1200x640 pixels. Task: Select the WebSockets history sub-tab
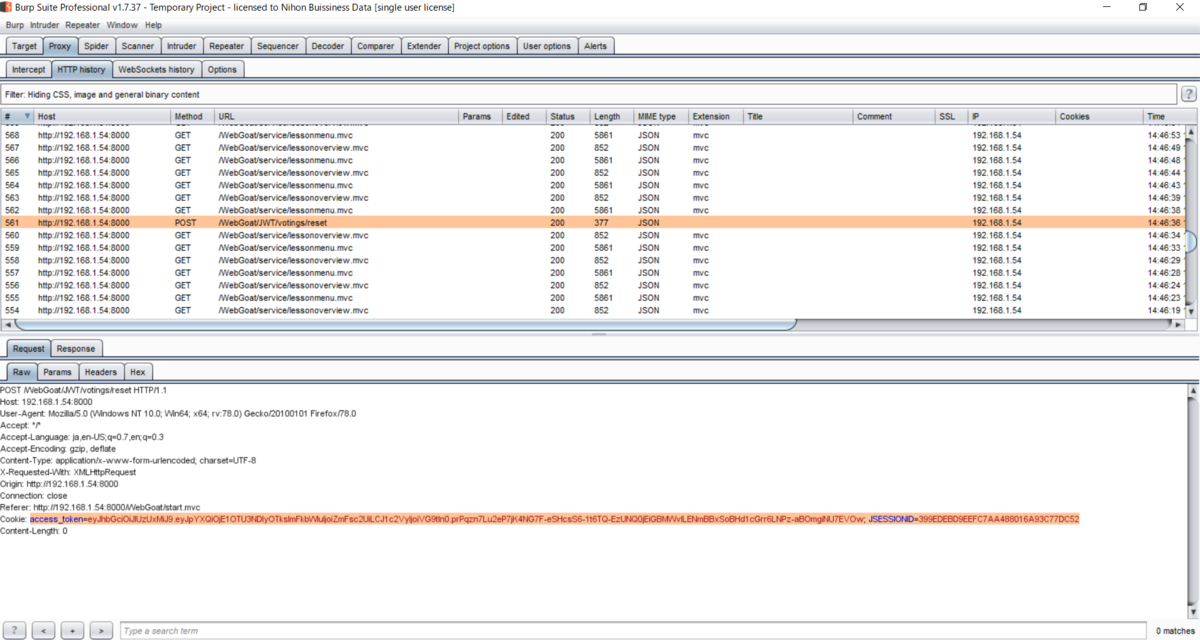[156, 70]
